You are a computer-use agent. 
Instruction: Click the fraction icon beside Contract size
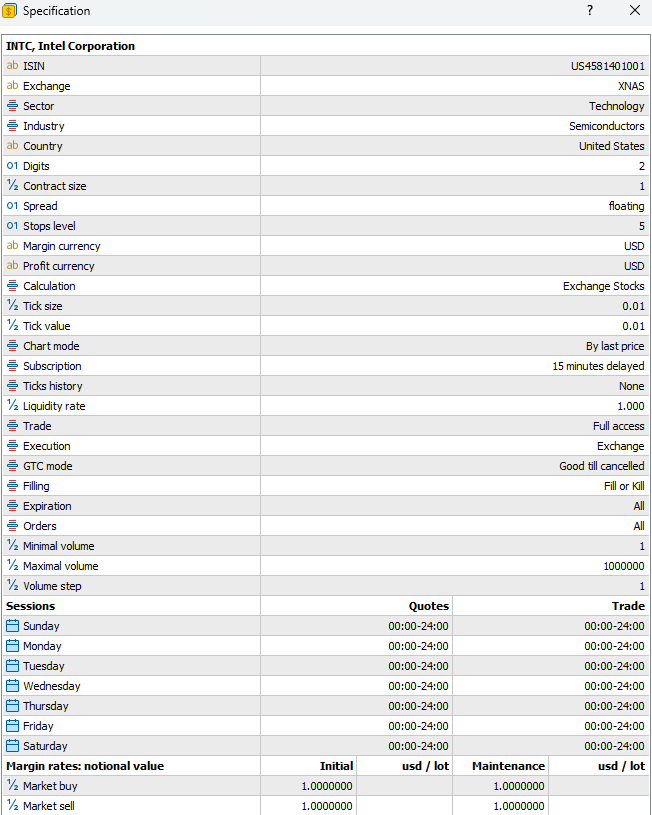pos(12,186)
